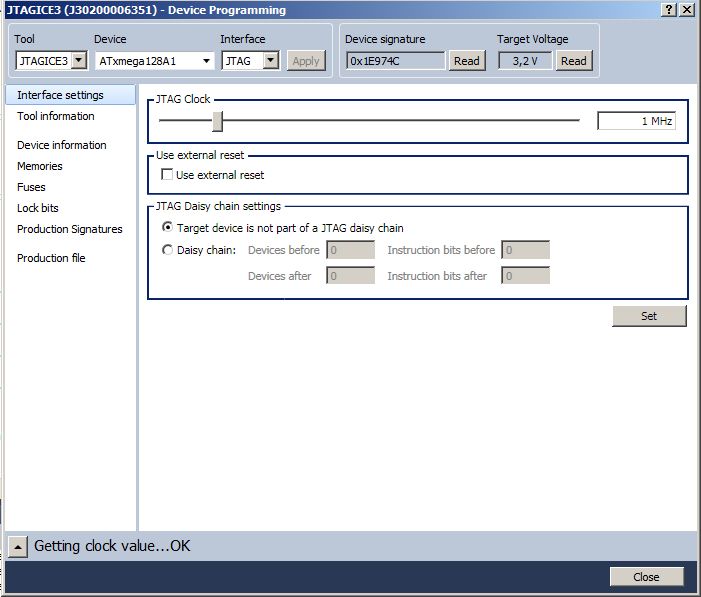Enable the Use external reset checkbox
This screenshot has height=597, width=701.
tap(167, 174)
